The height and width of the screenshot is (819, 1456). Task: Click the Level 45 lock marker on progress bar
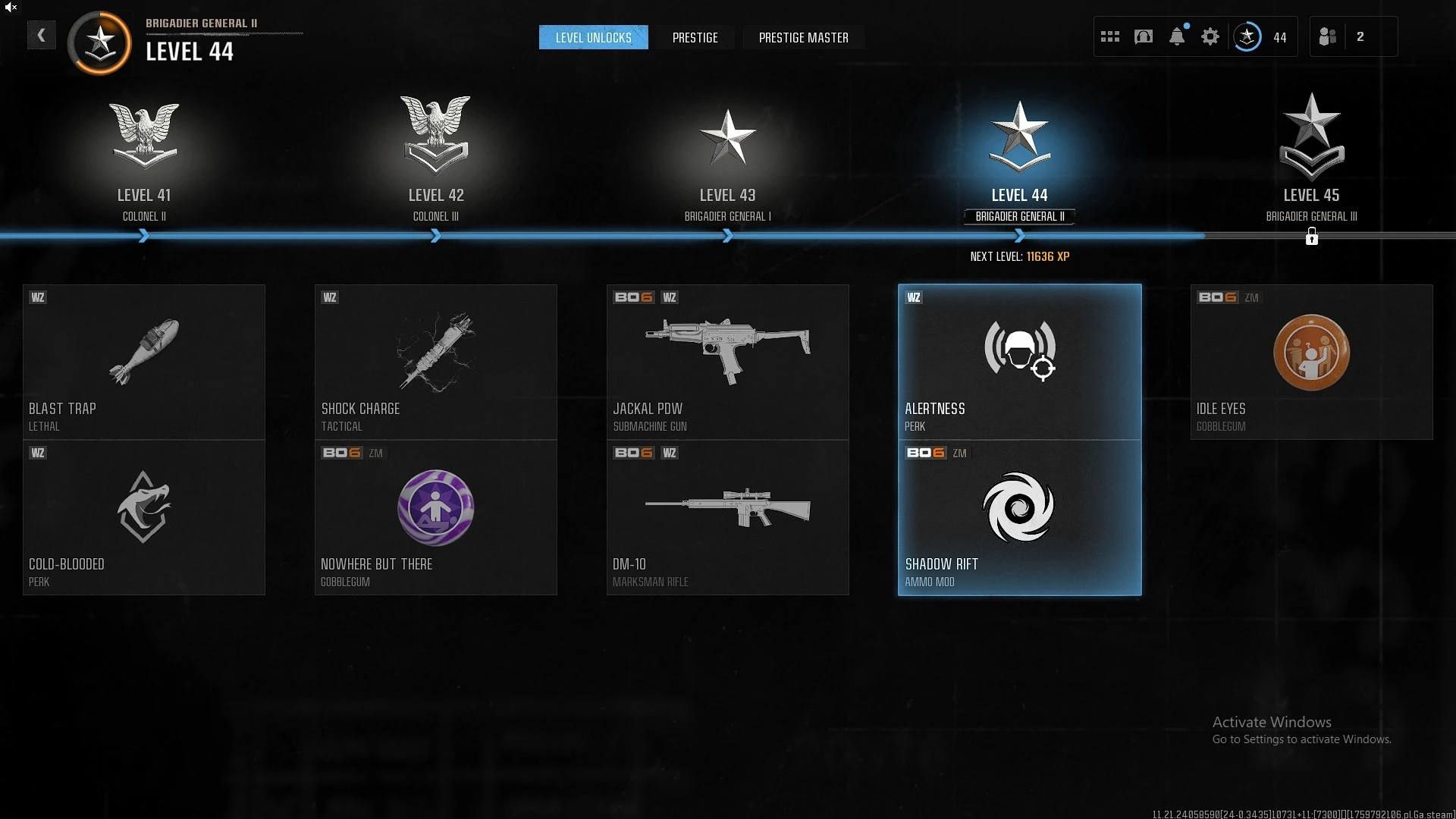click(1312, 237)
